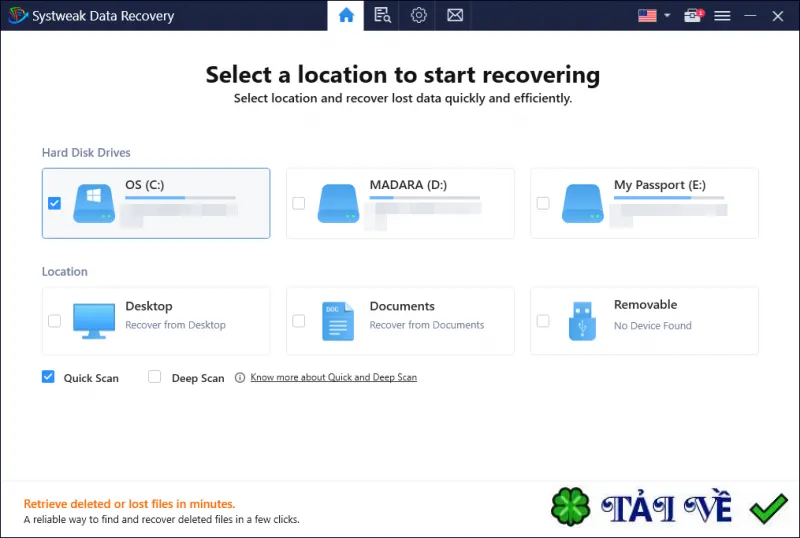
Task: Click the MADARA (D:) usage bar
Action: tap(425, 198)
